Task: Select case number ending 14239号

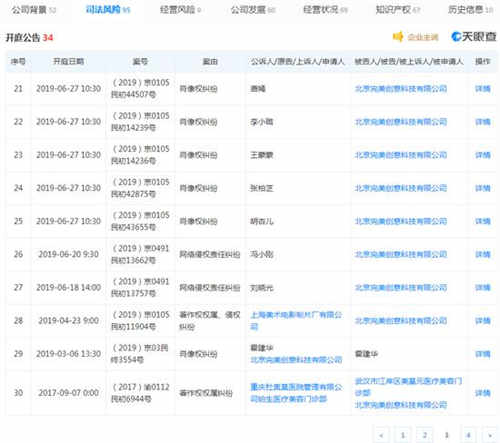Action: (x=140, y=122)
